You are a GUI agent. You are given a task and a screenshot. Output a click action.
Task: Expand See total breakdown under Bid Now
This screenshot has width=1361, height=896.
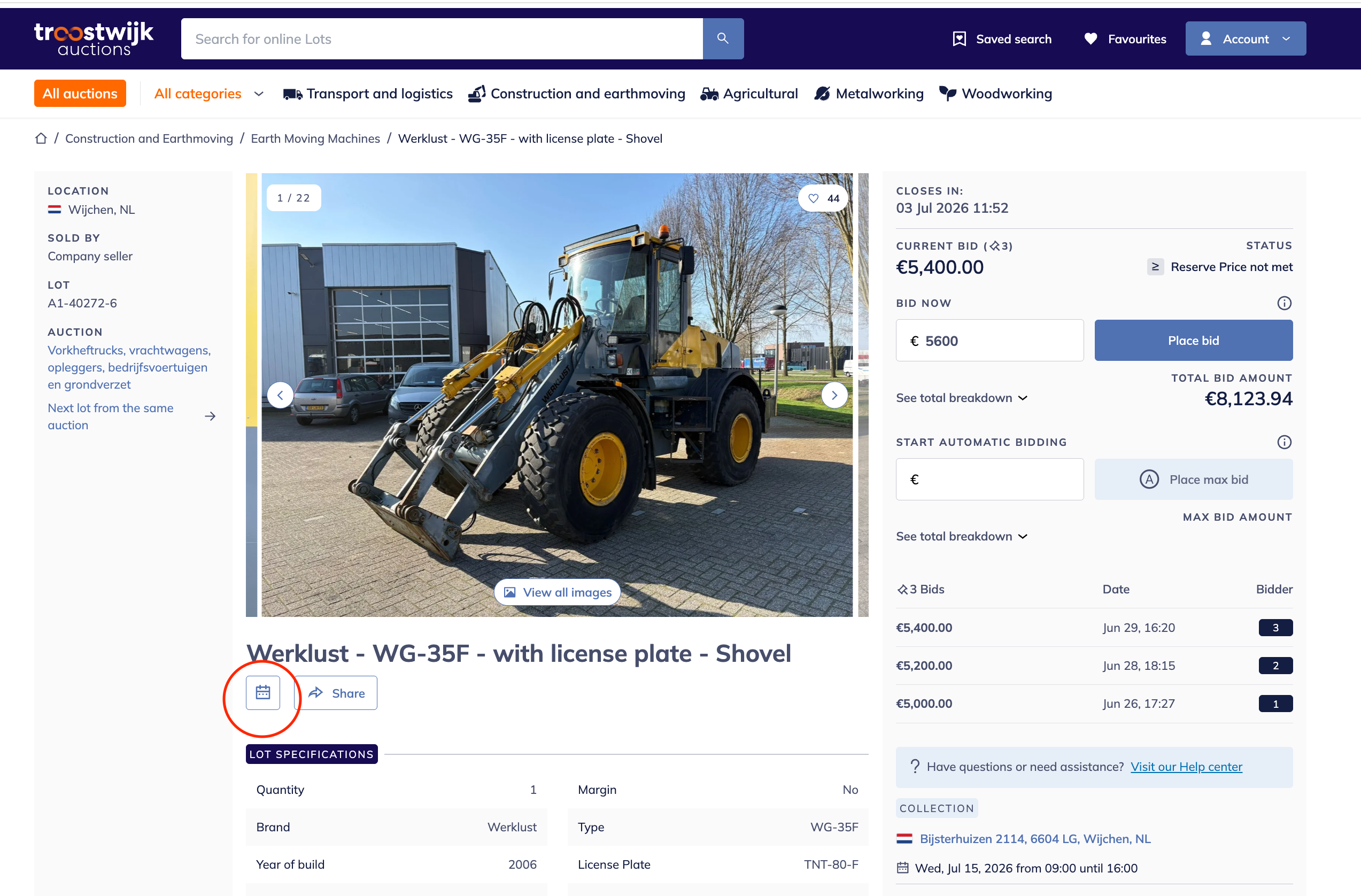click(962, 397)
